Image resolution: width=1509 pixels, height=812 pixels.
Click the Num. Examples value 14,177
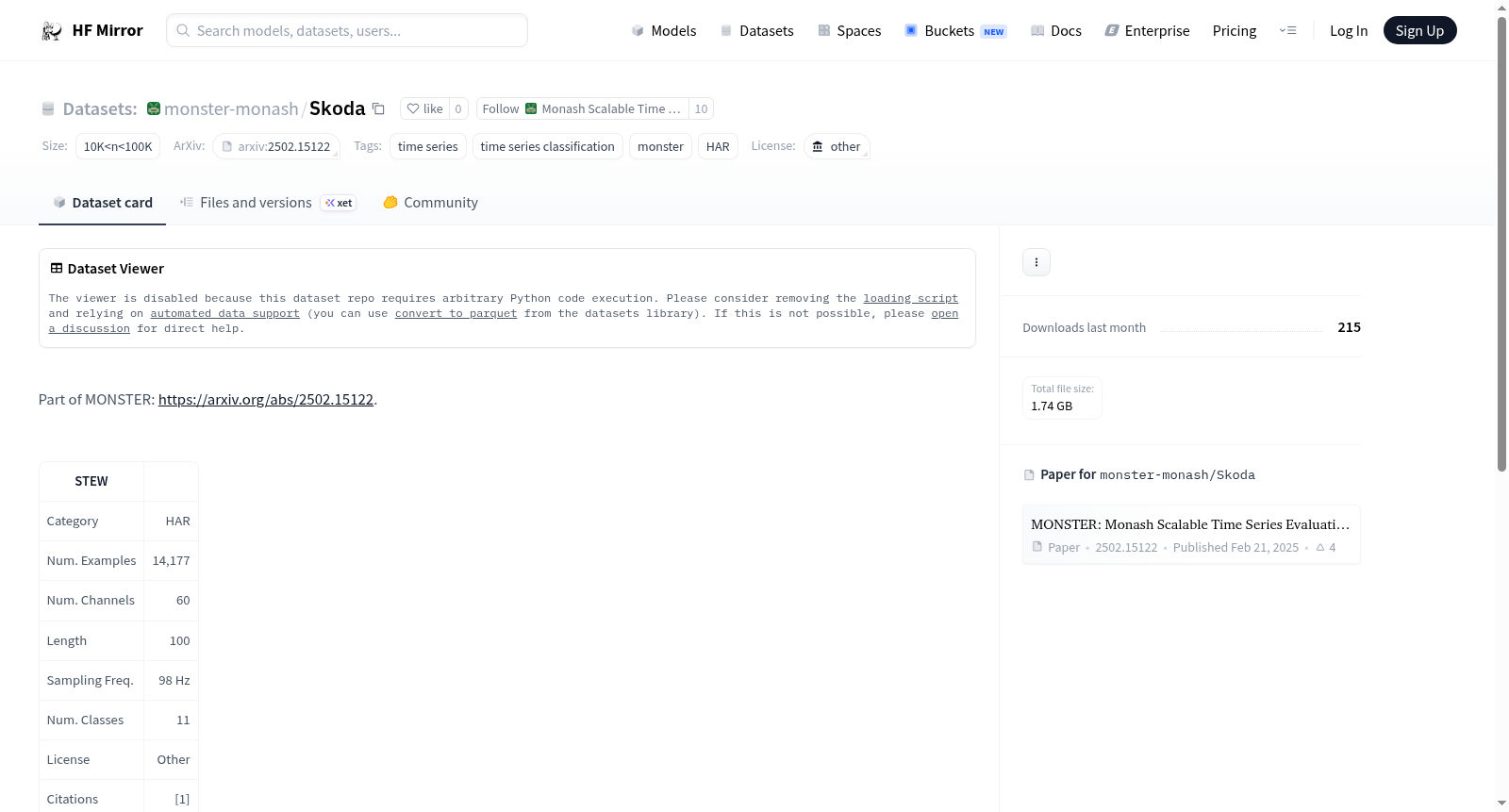[x=172, y=560]
